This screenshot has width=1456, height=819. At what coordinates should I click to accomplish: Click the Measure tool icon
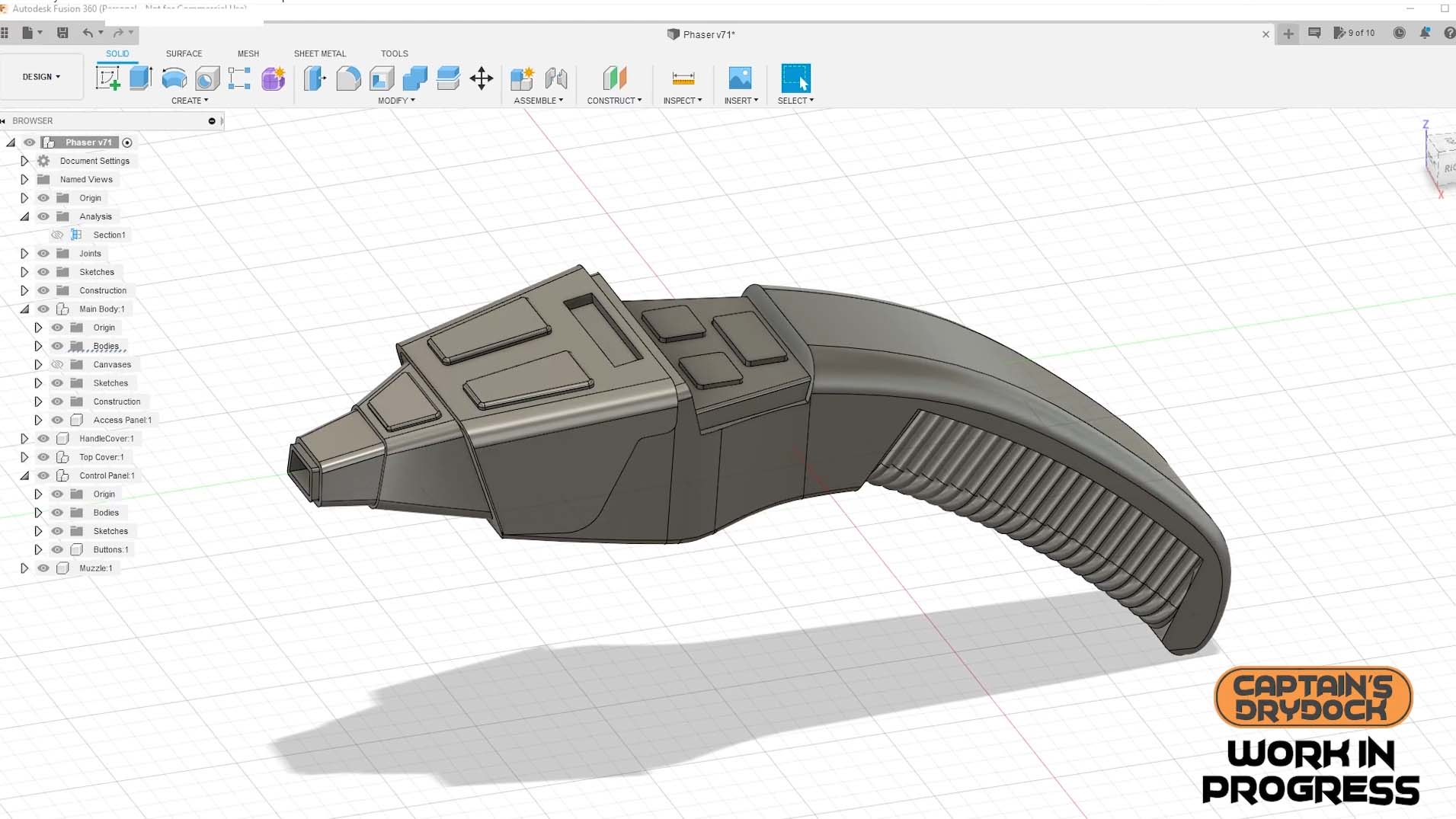tap(683, 78)
